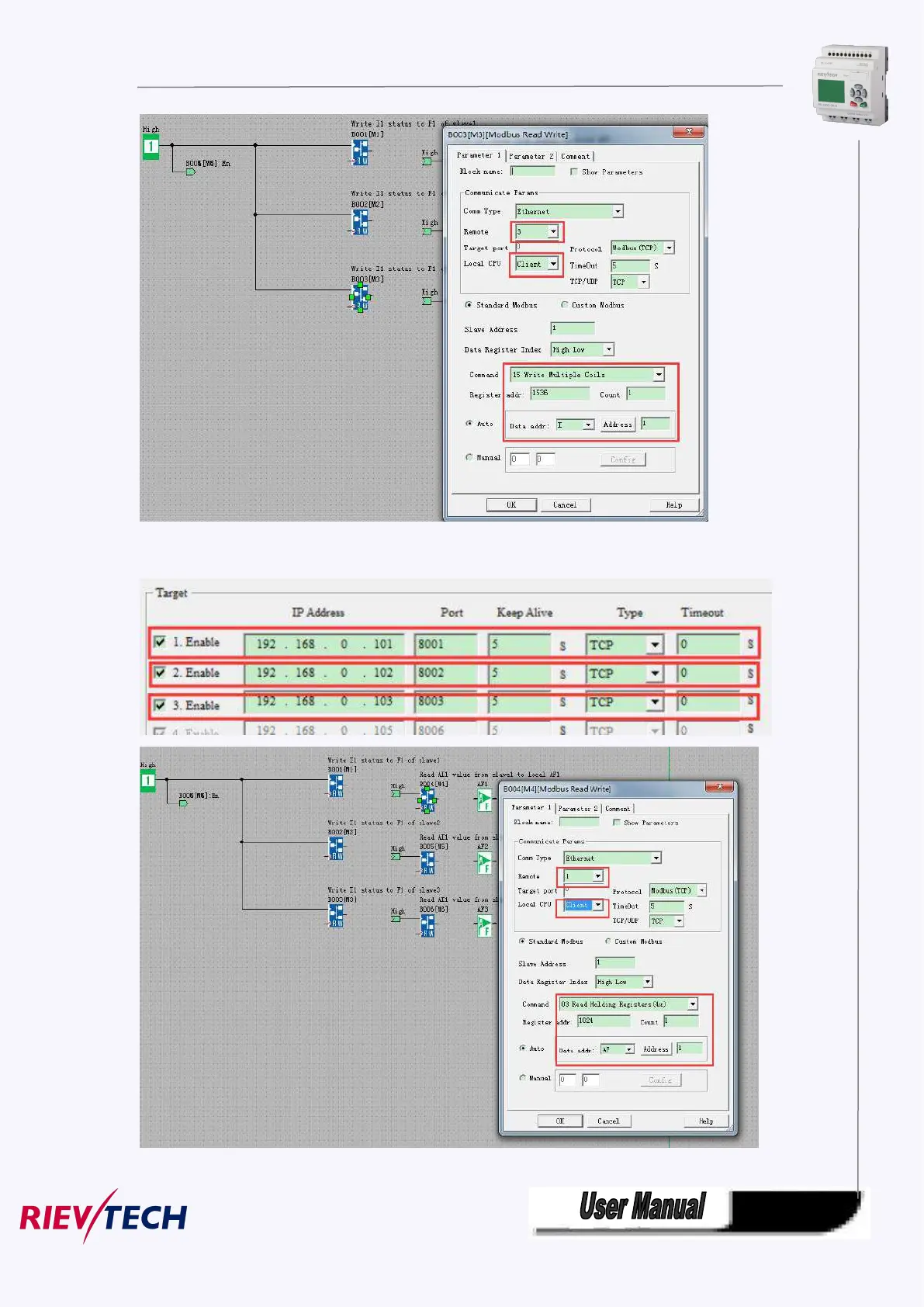Select the B006[M6] Modbus read block

tap(427, 925)
